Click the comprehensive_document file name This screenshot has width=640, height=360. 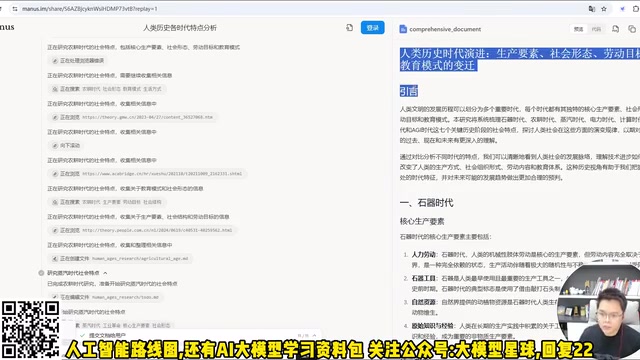point(445,29)
